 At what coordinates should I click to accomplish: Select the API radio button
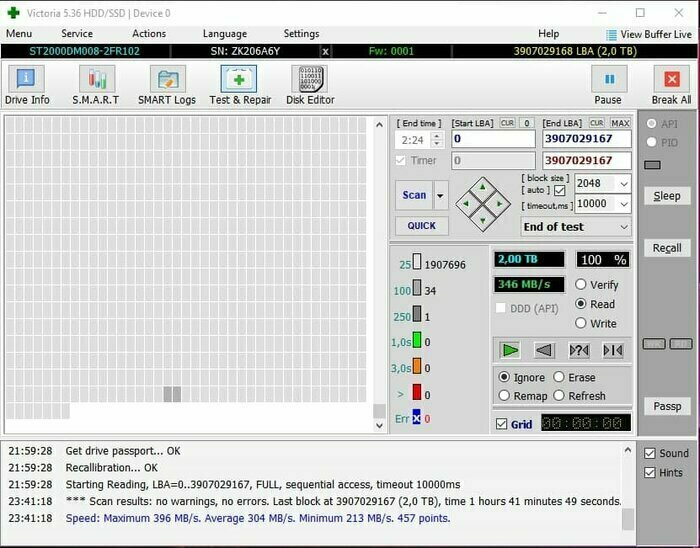pyautogui.click(x=651, y=123)
